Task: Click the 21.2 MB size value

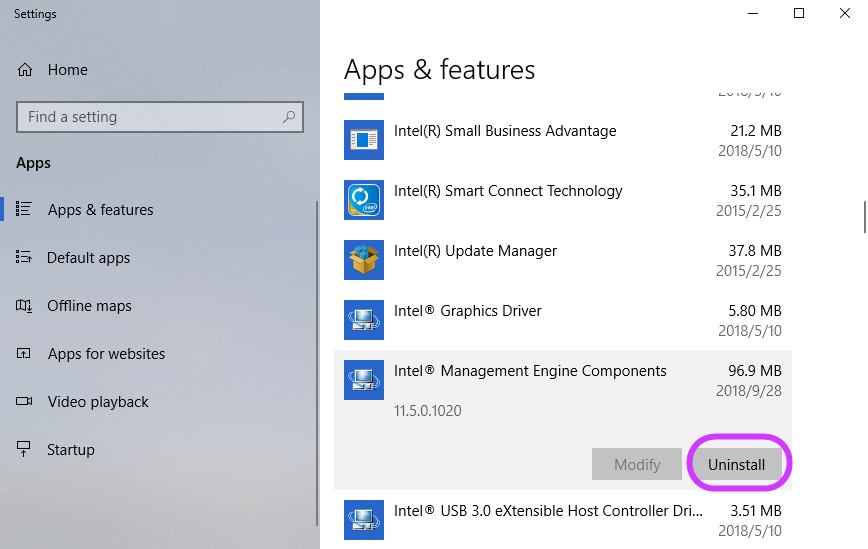Action: click(x=756, y=131)
